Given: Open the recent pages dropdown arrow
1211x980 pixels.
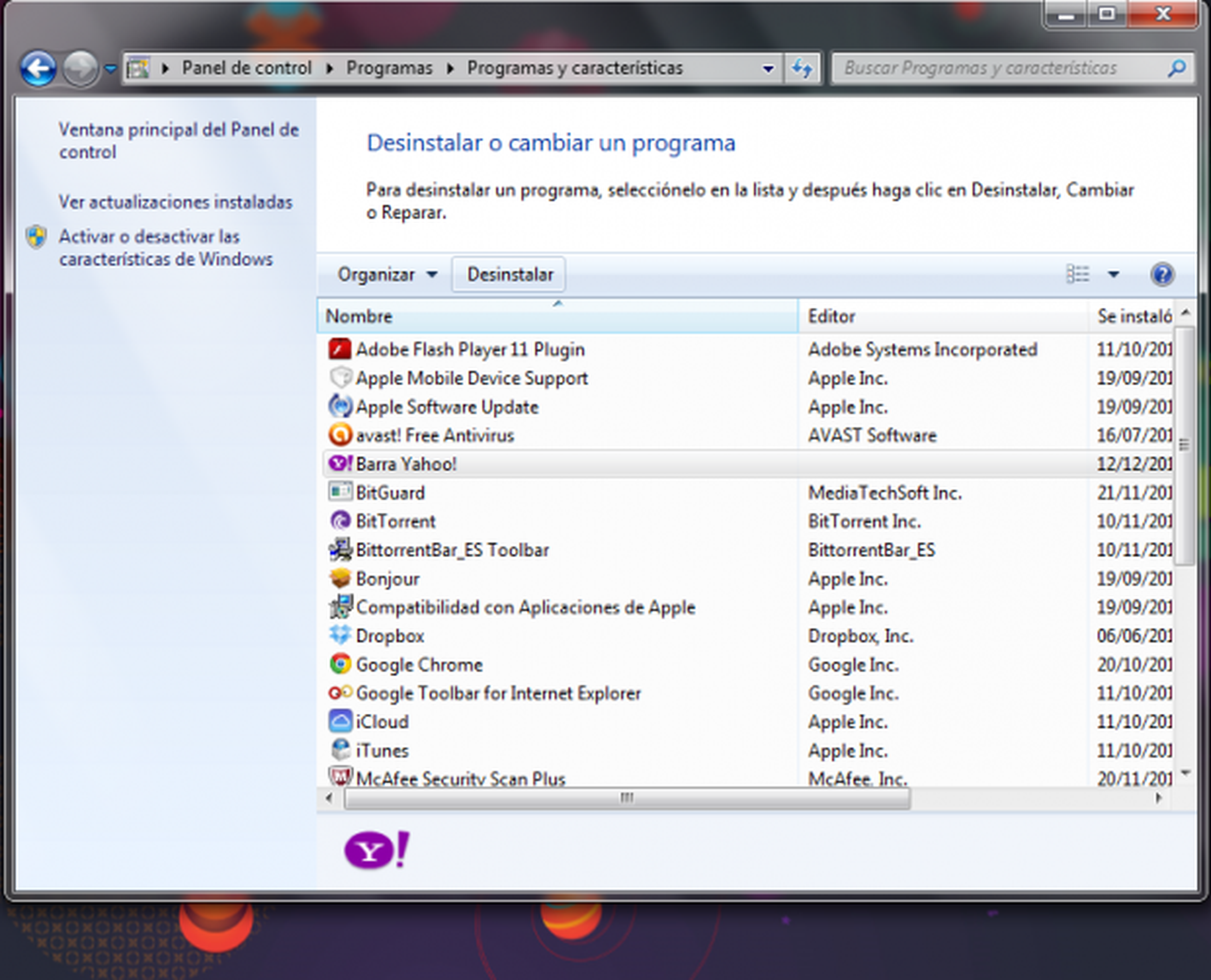Looking at the screenshot, I should coord(111,69).
